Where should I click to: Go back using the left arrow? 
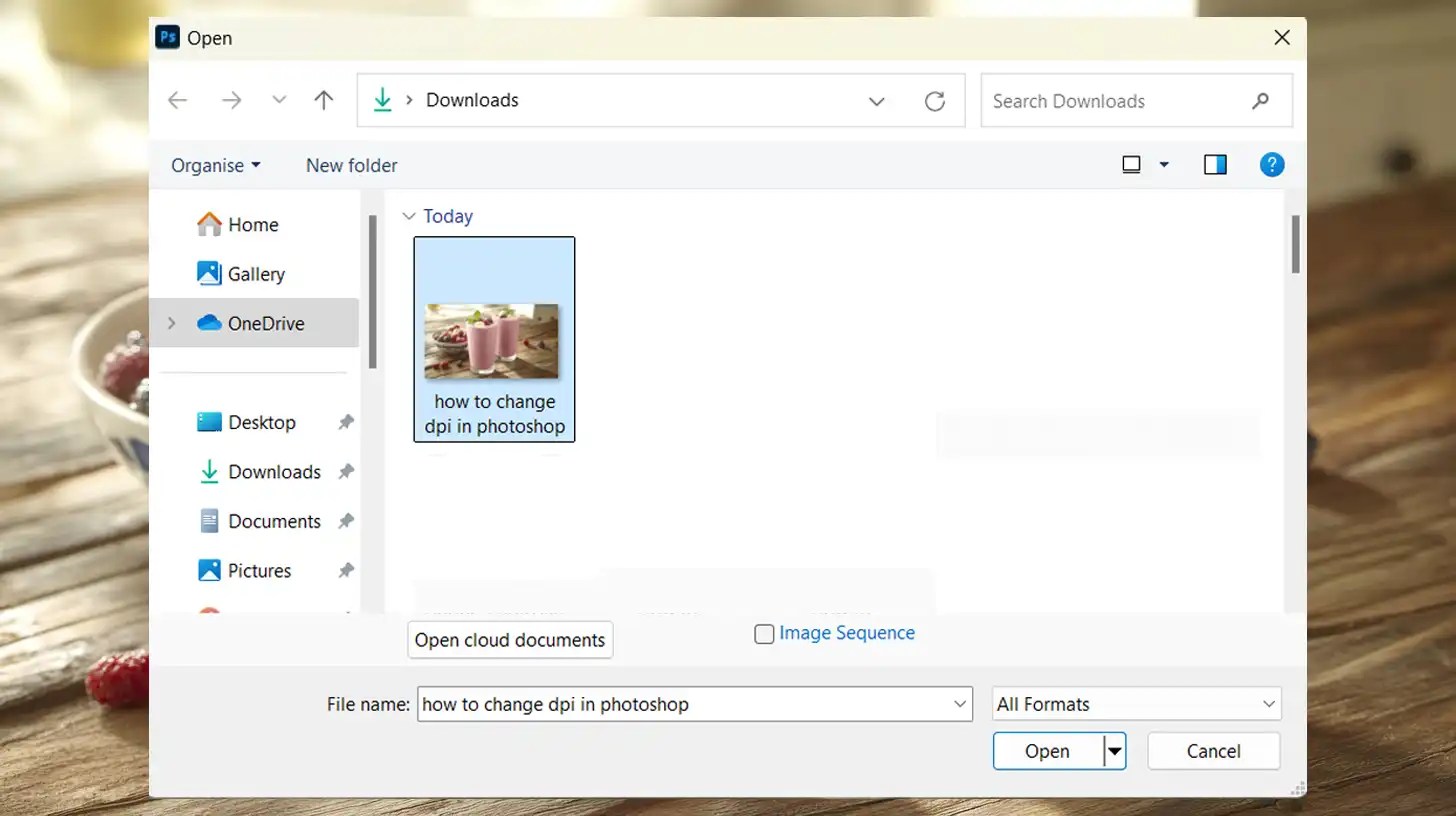(x=177, y=100)
